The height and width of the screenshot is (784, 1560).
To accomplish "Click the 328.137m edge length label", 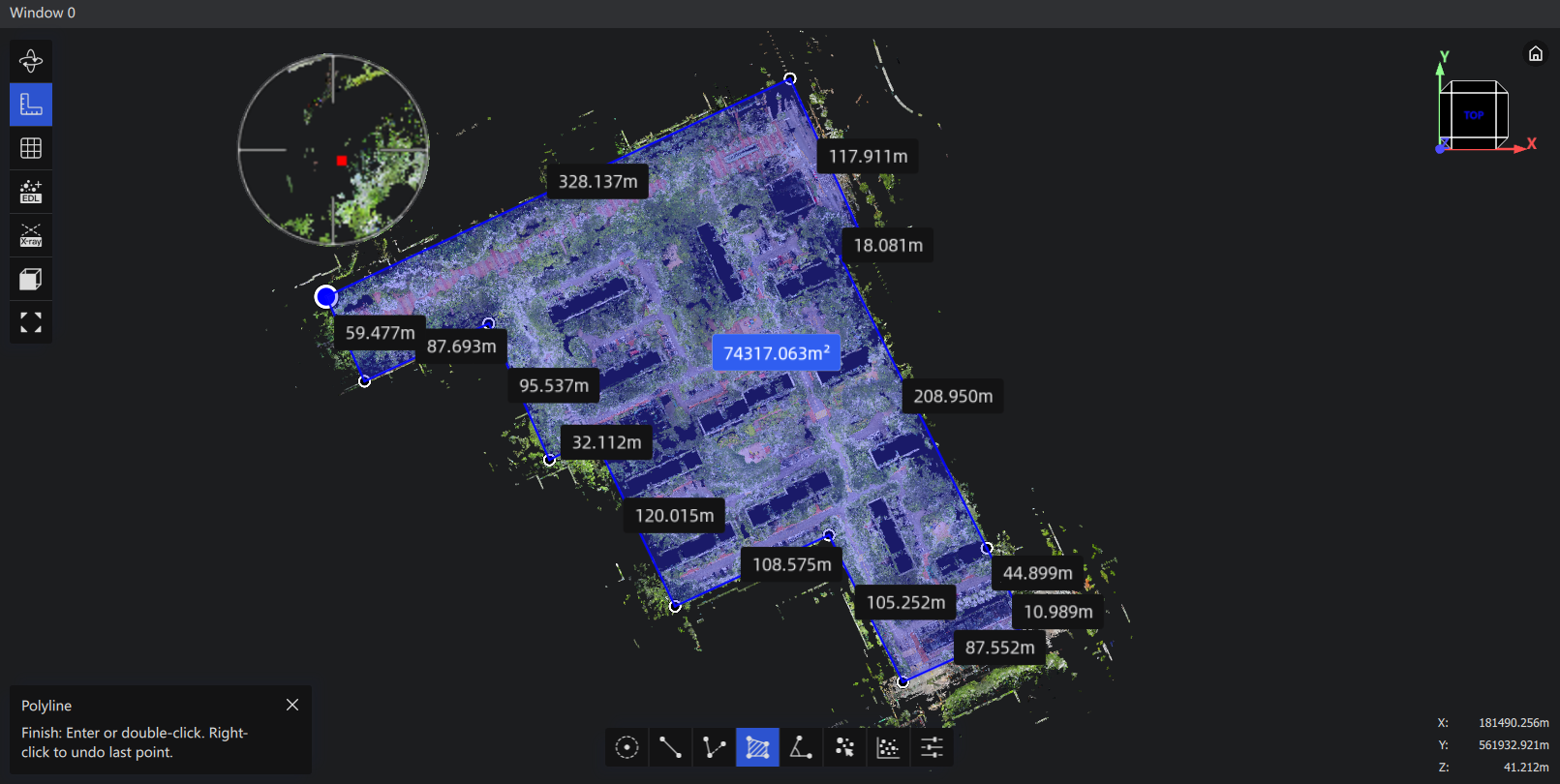I will [x=597, y=181].
